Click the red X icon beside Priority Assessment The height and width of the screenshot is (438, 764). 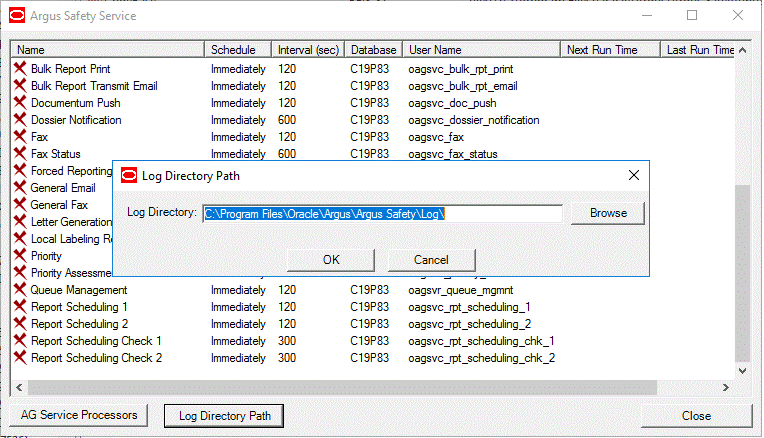[x=20, y=272]
